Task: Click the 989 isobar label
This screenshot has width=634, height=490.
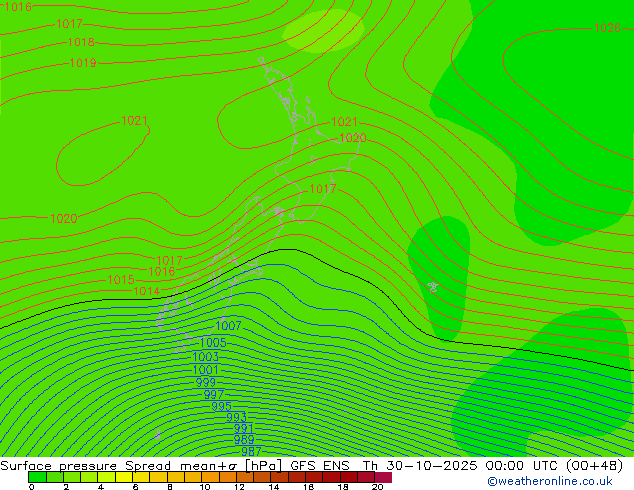Action: [244, 440]
